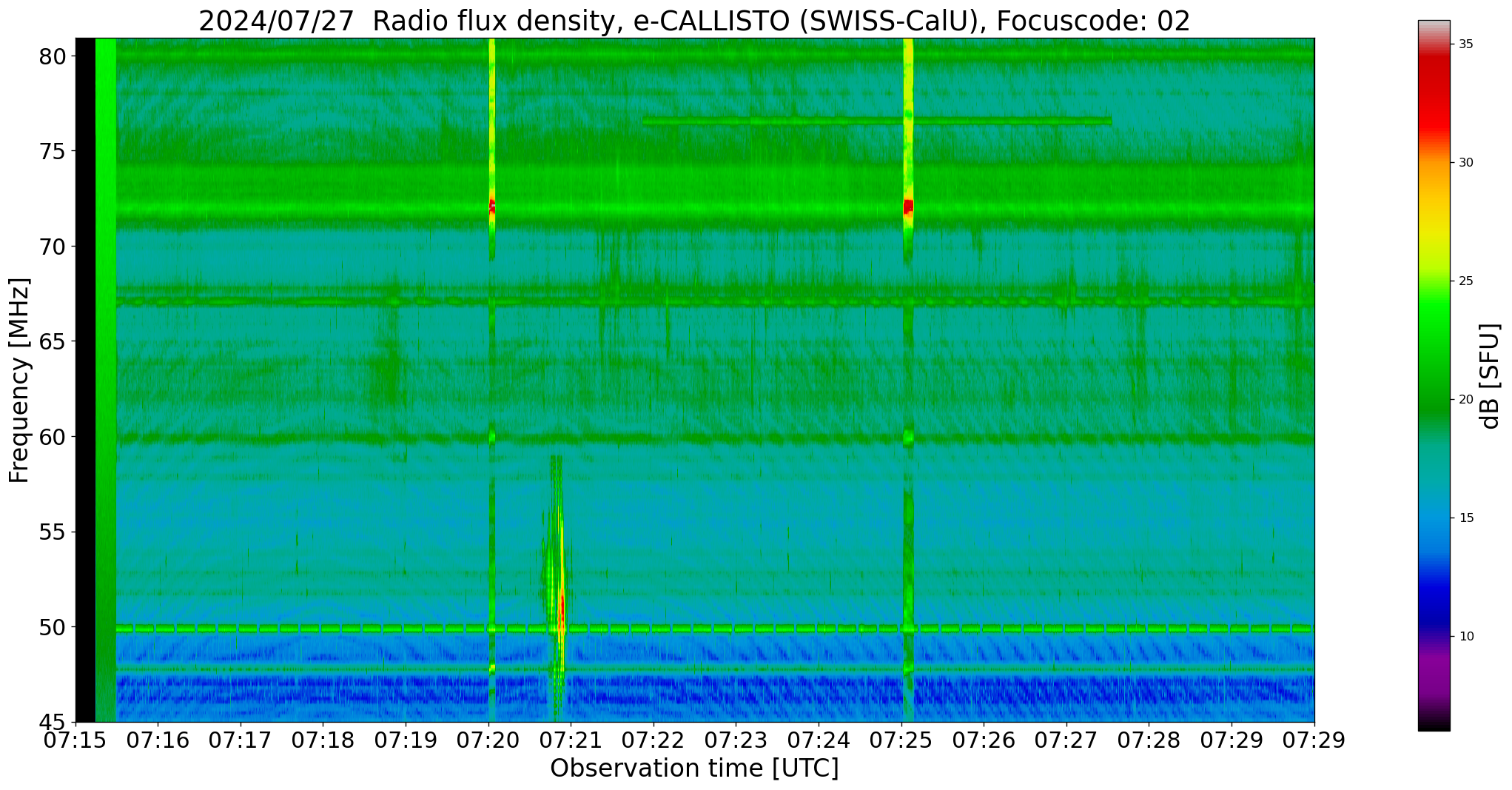
Task: Click the 07:21 time tick label
Action: (571, 740)
